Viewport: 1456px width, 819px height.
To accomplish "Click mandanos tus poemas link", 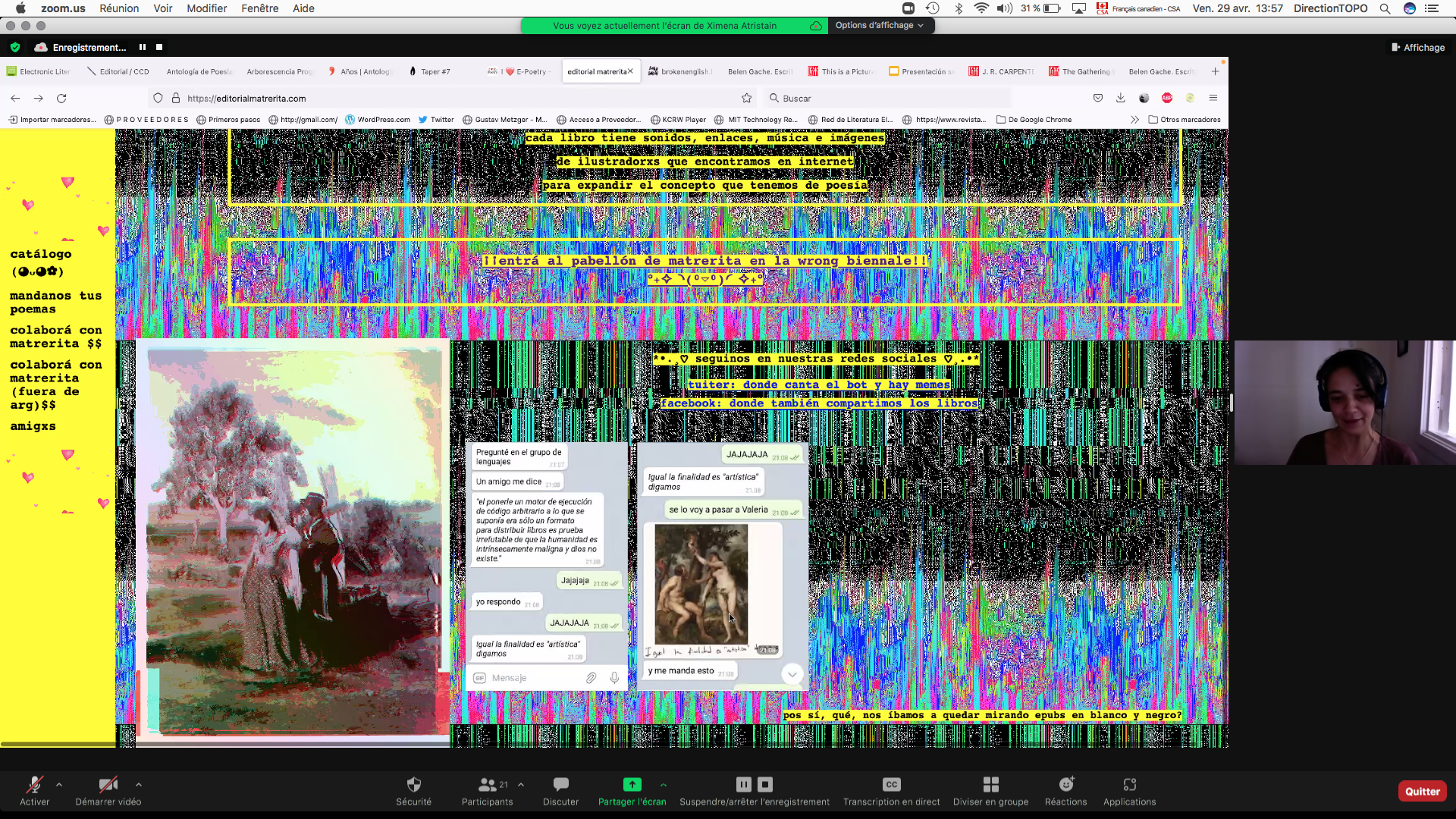I will [x=55, y=302].
